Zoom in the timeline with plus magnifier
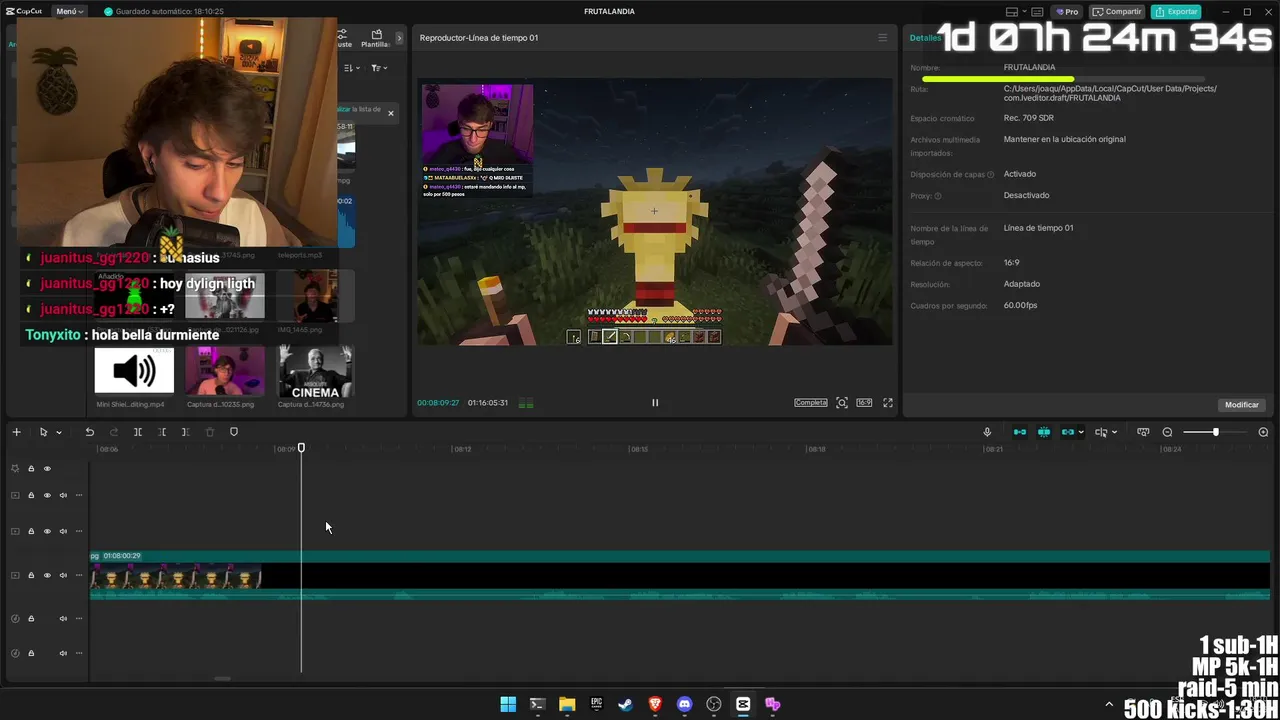 1263,432
